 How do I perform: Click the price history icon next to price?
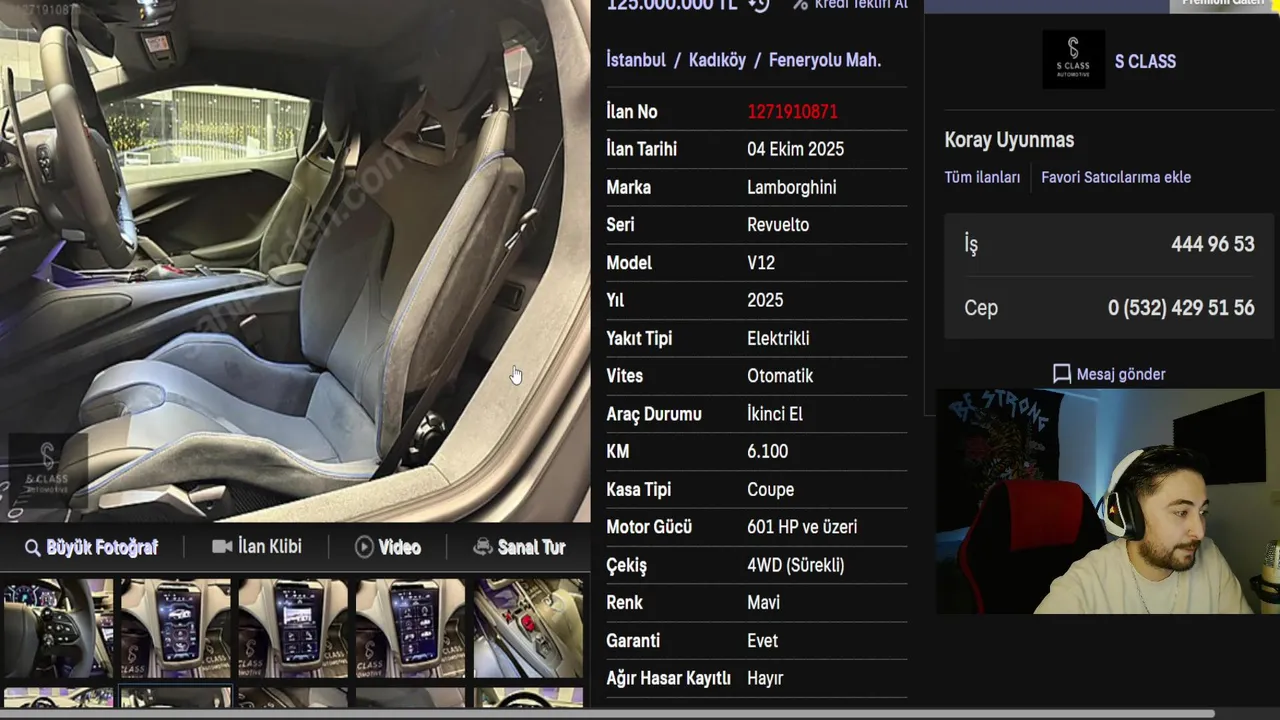pyautogui.click(x=759, y=5)
